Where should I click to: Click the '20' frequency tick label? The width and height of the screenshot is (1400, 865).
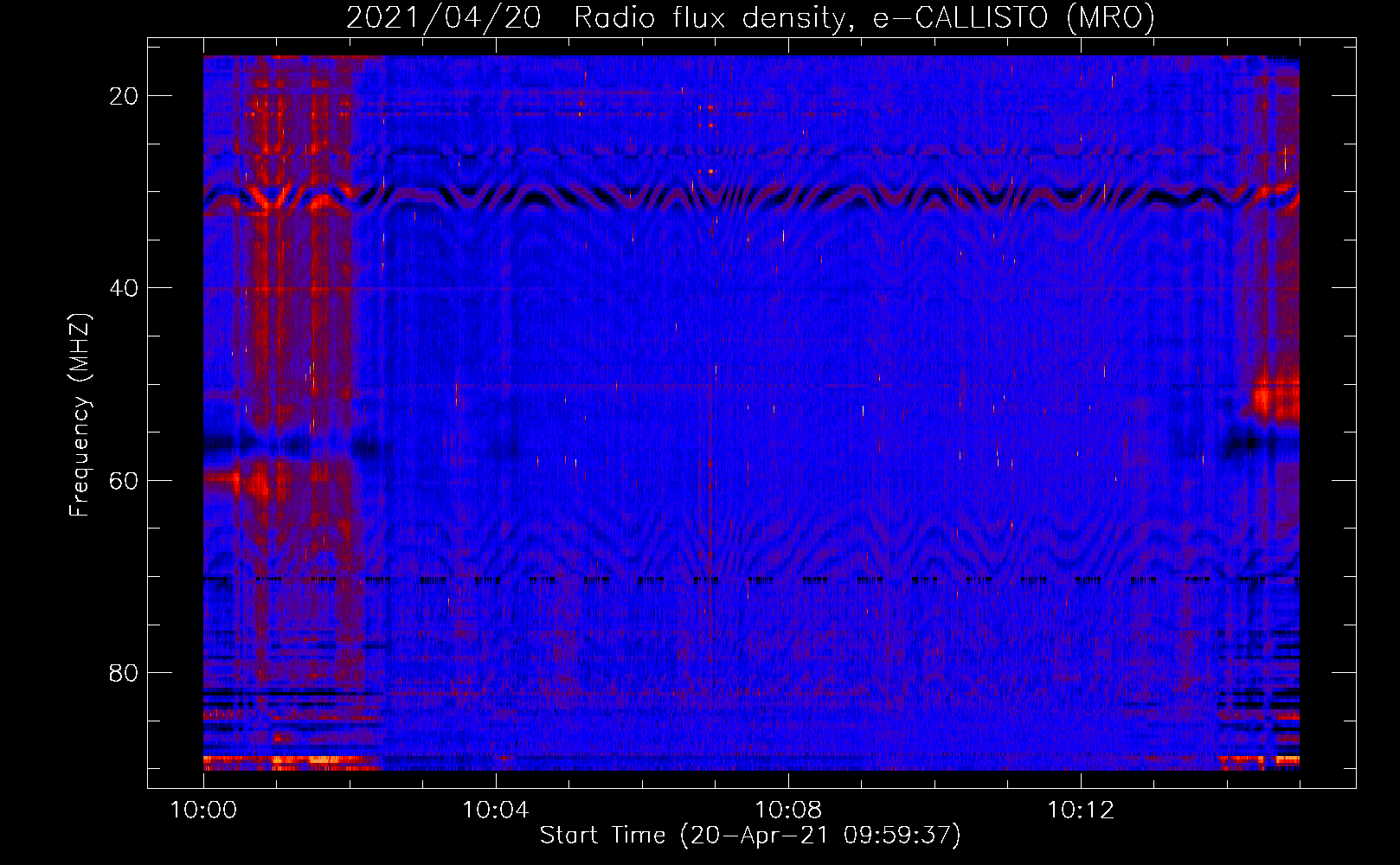click(x=124, y=96)
